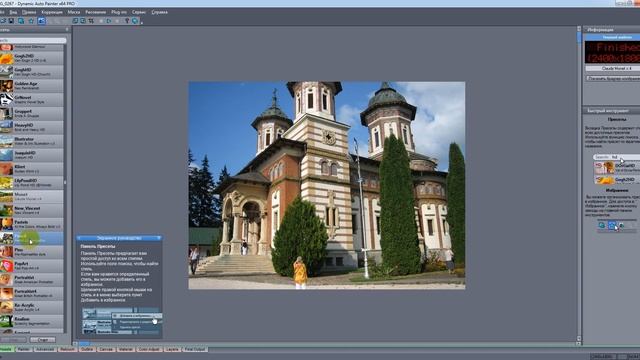The width and height of the screenshot is (640, 360).
Task: Select the Re-Acrylic preset
Action: [32, 308]
